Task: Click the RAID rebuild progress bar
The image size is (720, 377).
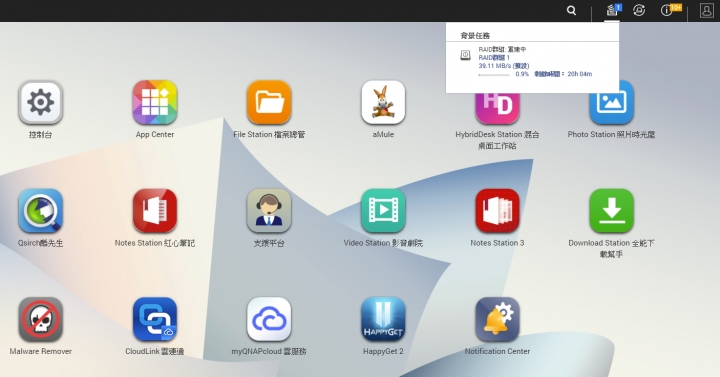Action: (494, 75)
